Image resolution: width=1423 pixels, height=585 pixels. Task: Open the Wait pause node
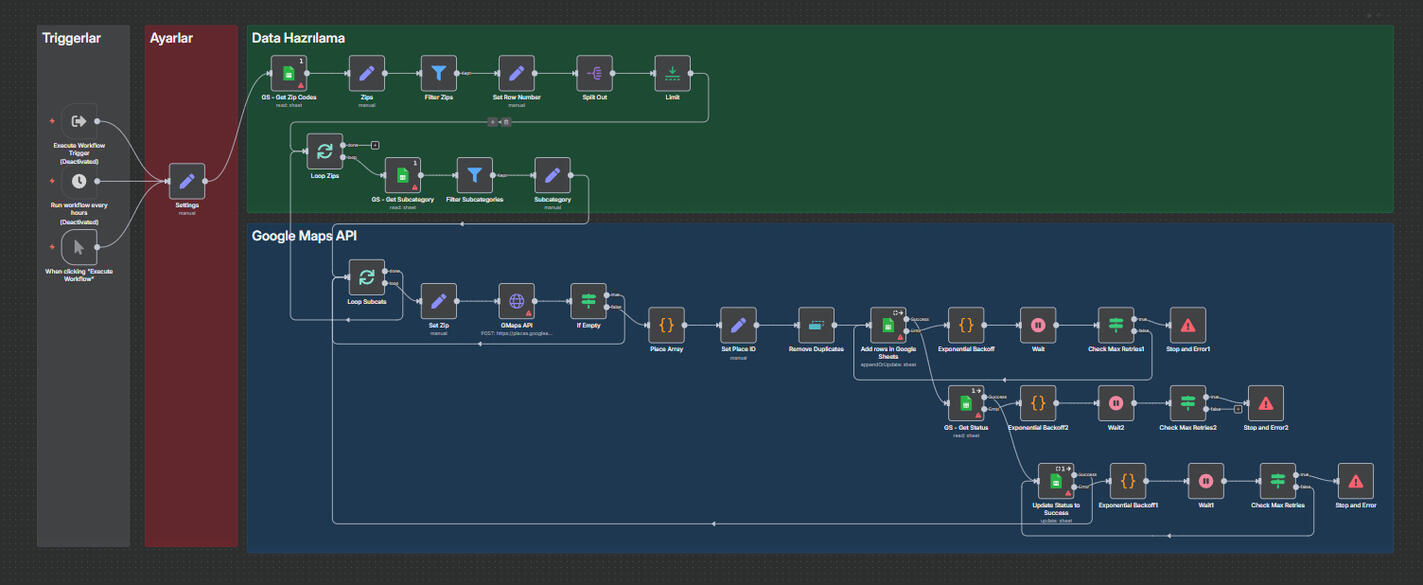[1038, 323]
